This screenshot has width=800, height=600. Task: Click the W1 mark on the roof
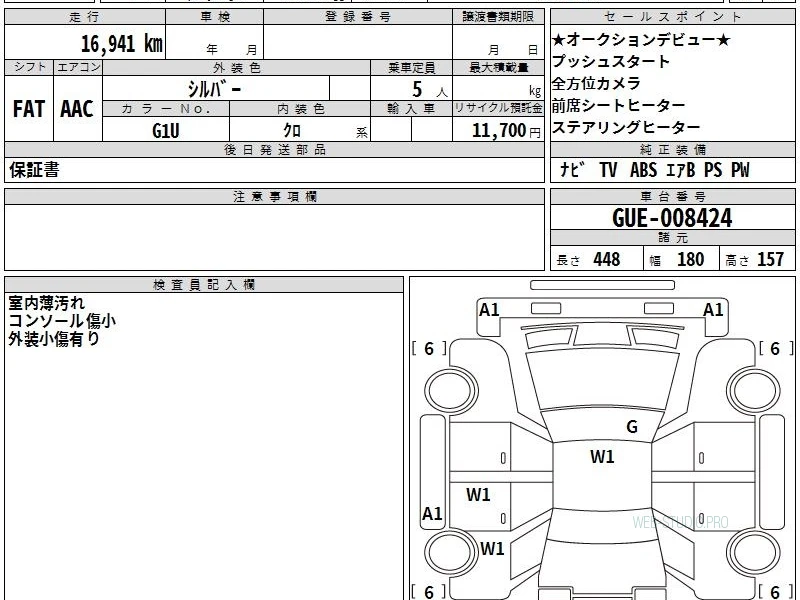tap(602, 457)
